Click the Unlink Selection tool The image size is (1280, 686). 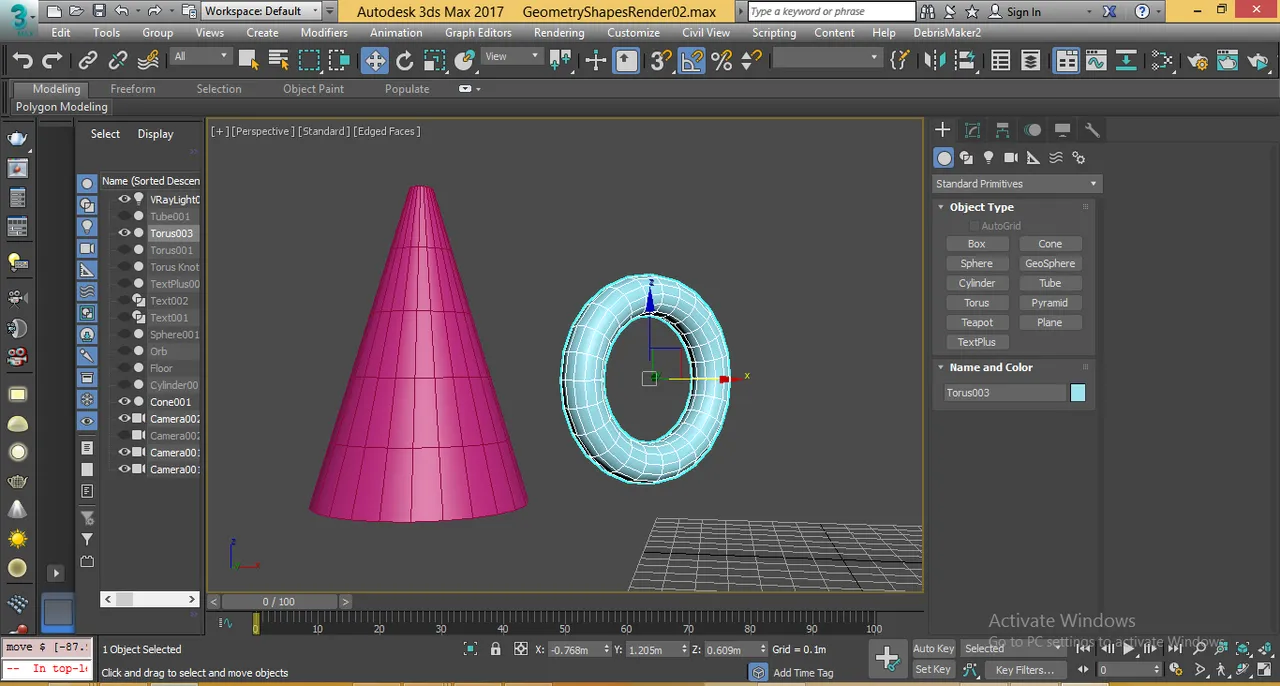pyautogui.click(x=118, y=61)
